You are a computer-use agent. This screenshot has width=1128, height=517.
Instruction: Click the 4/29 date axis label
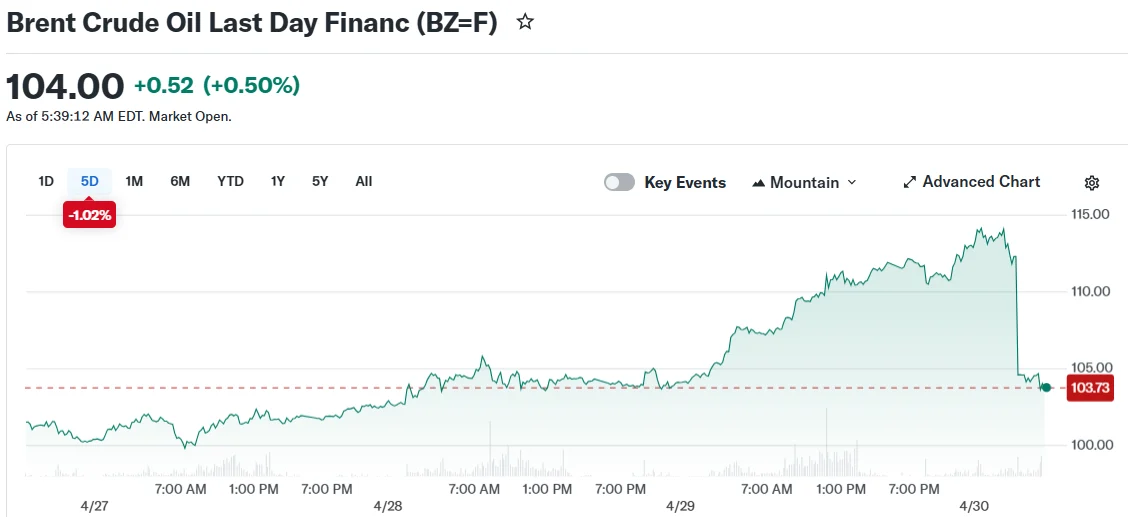pos(680,506)
